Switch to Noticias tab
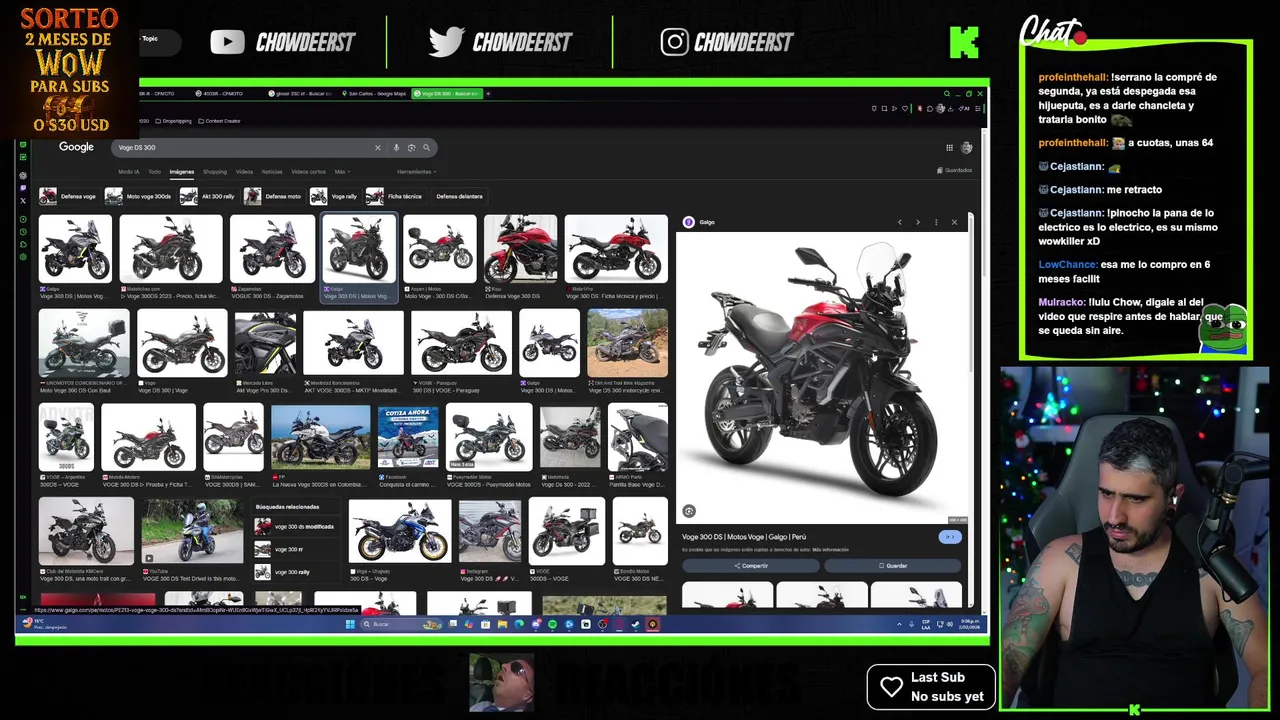 pos(272,172)
